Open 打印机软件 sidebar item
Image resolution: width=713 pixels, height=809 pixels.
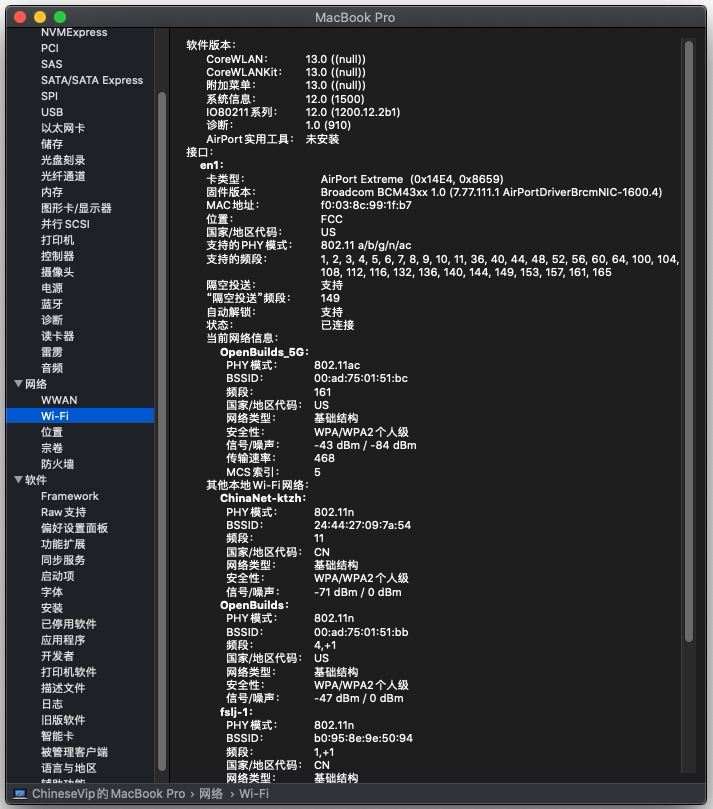pos(69,672)
